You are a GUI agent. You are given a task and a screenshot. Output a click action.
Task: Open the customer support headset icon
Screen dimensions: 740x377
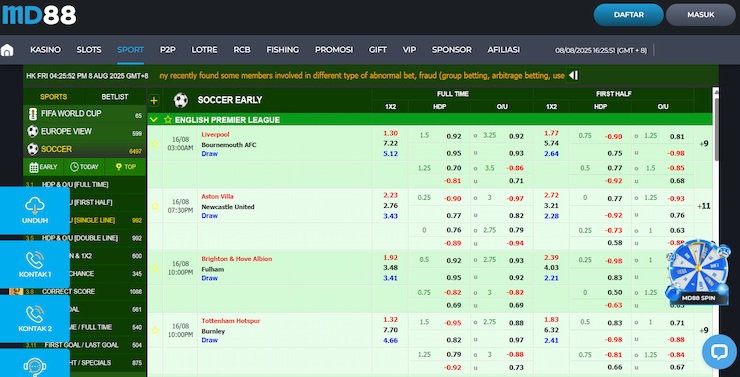tap(35, 365)
